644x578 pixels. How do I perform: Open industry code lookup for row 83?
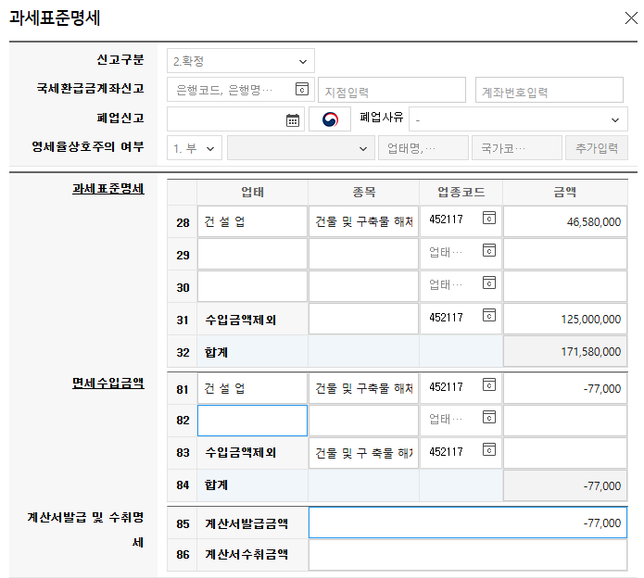click(x=489, y=452)
